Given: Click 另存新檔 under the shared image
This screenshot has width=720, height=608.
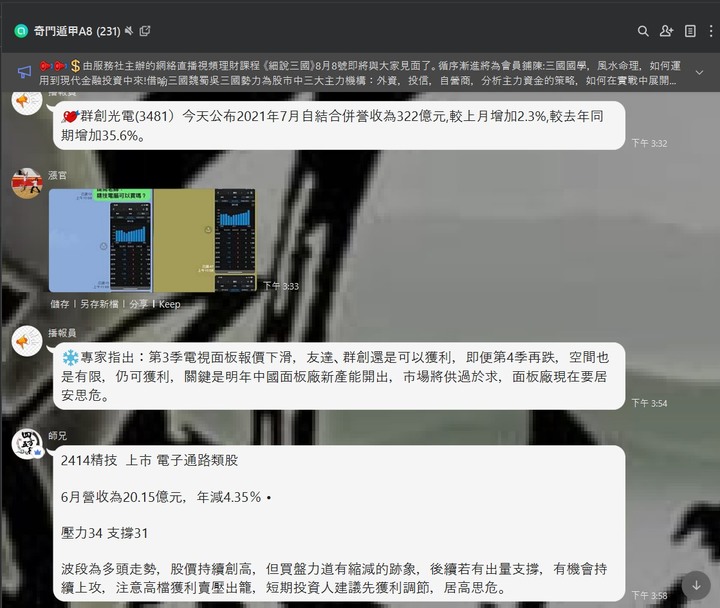Looking at the screenshot, I should pyautogui.click(x=99, y=304).
